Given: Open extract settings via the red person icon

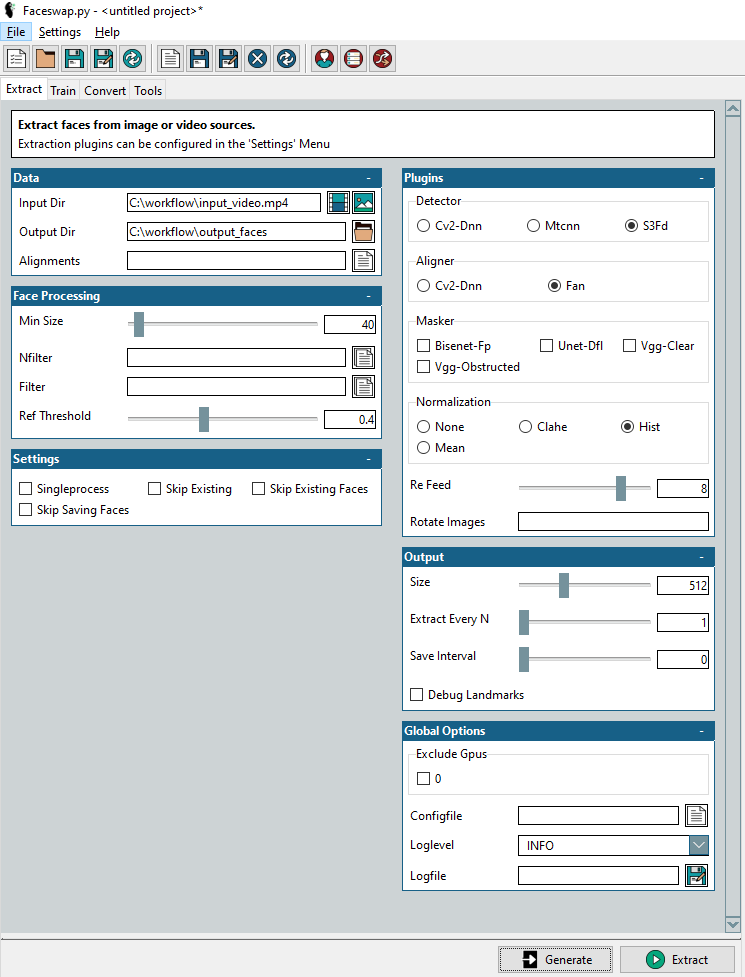Looking at the screenshot, I should click(x=324, y=59).
